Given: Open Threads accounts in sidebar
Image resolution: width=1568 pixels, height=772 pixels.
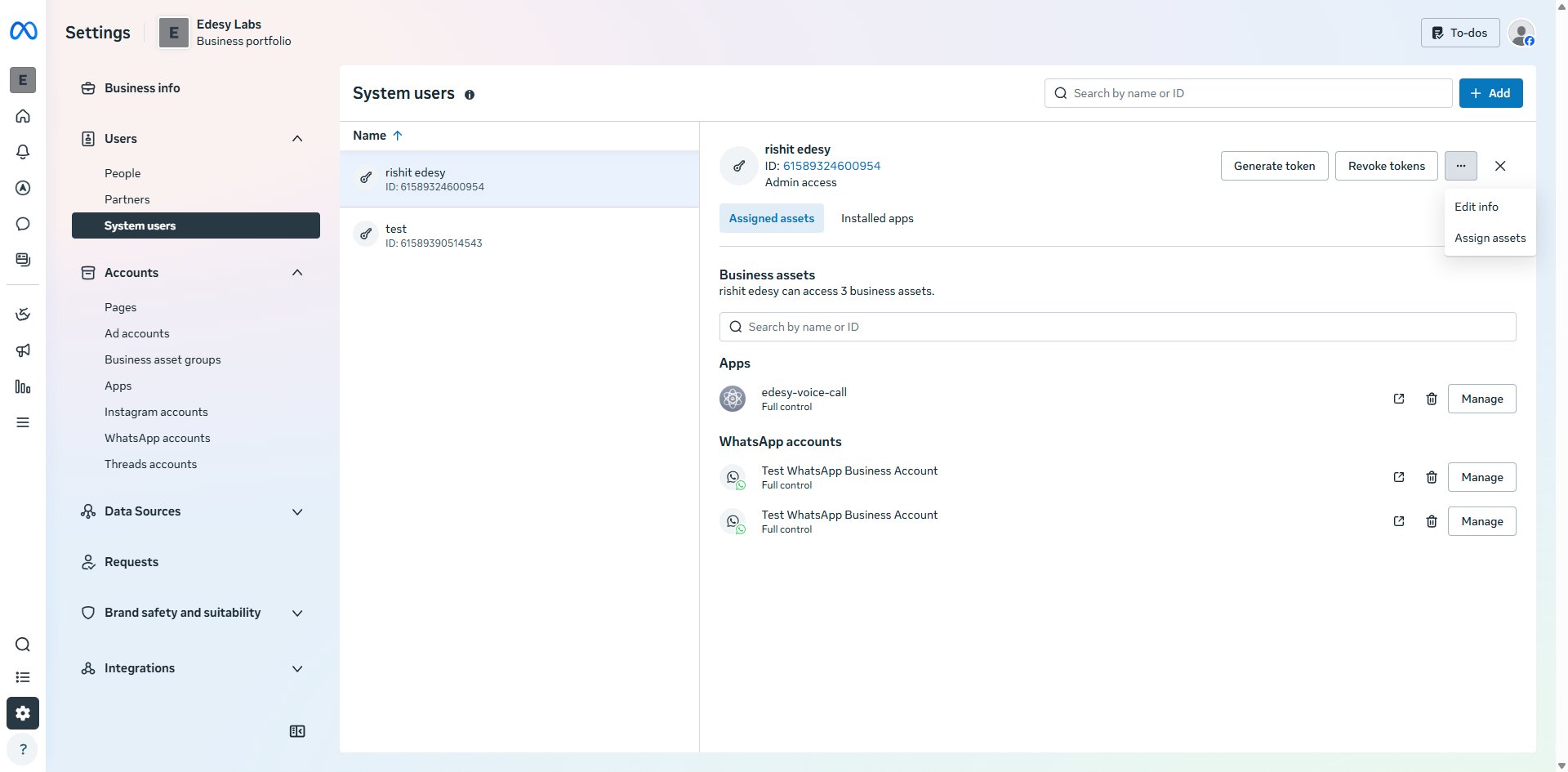Looking at the screenshot, I should coord(151,464).
